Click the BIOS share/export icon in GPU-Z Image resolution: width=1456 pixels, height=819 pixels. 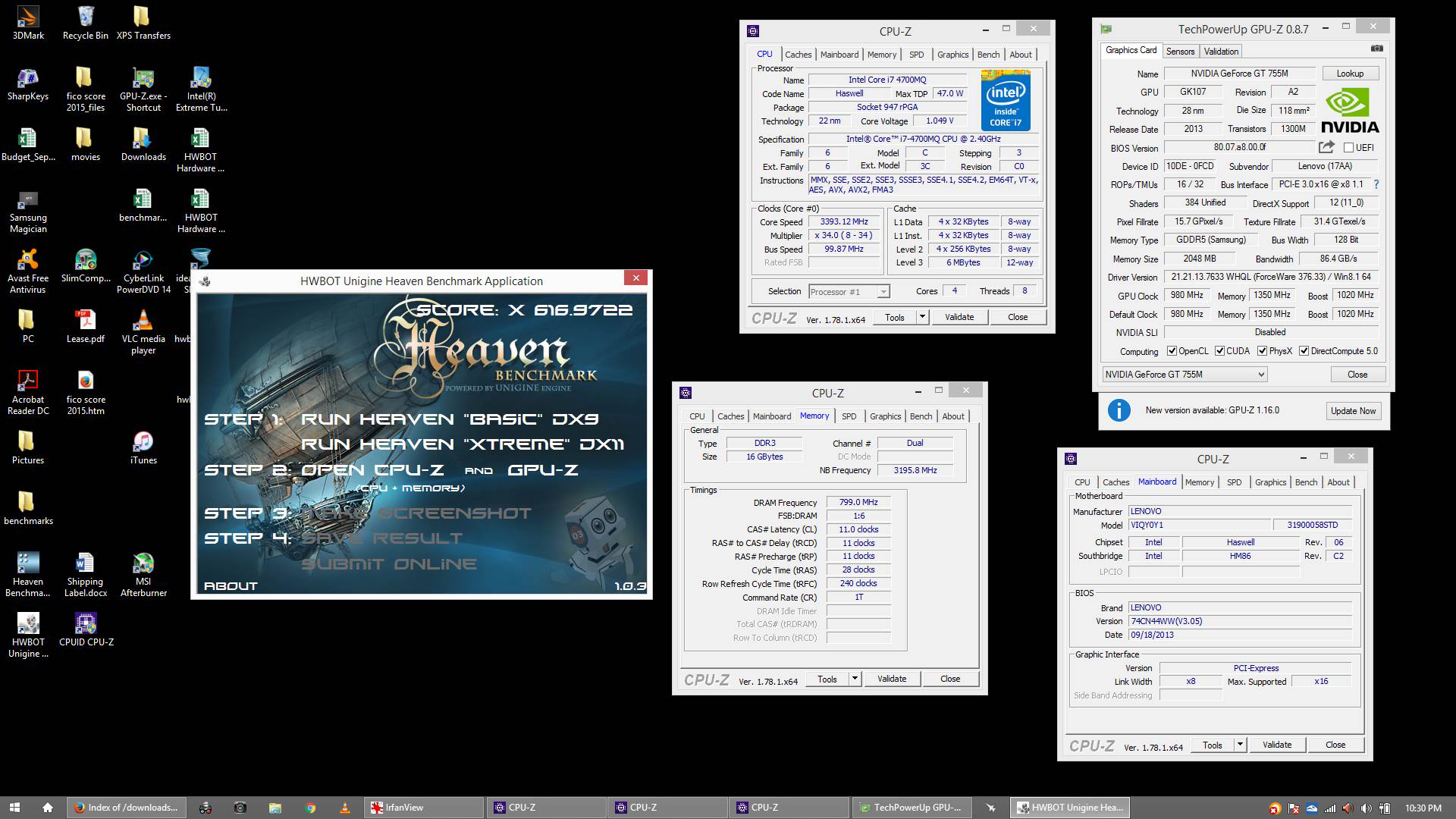click(1326, 147)
